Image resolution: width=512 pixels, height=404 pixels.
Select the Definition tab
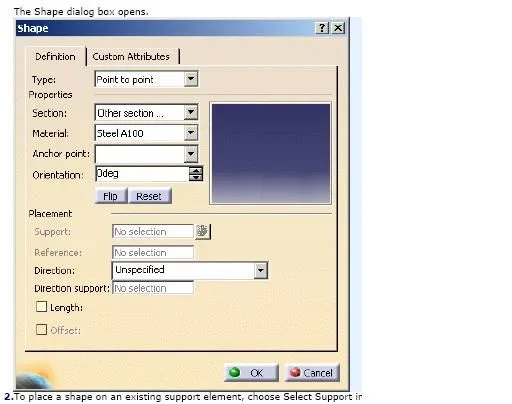[55, 57]
